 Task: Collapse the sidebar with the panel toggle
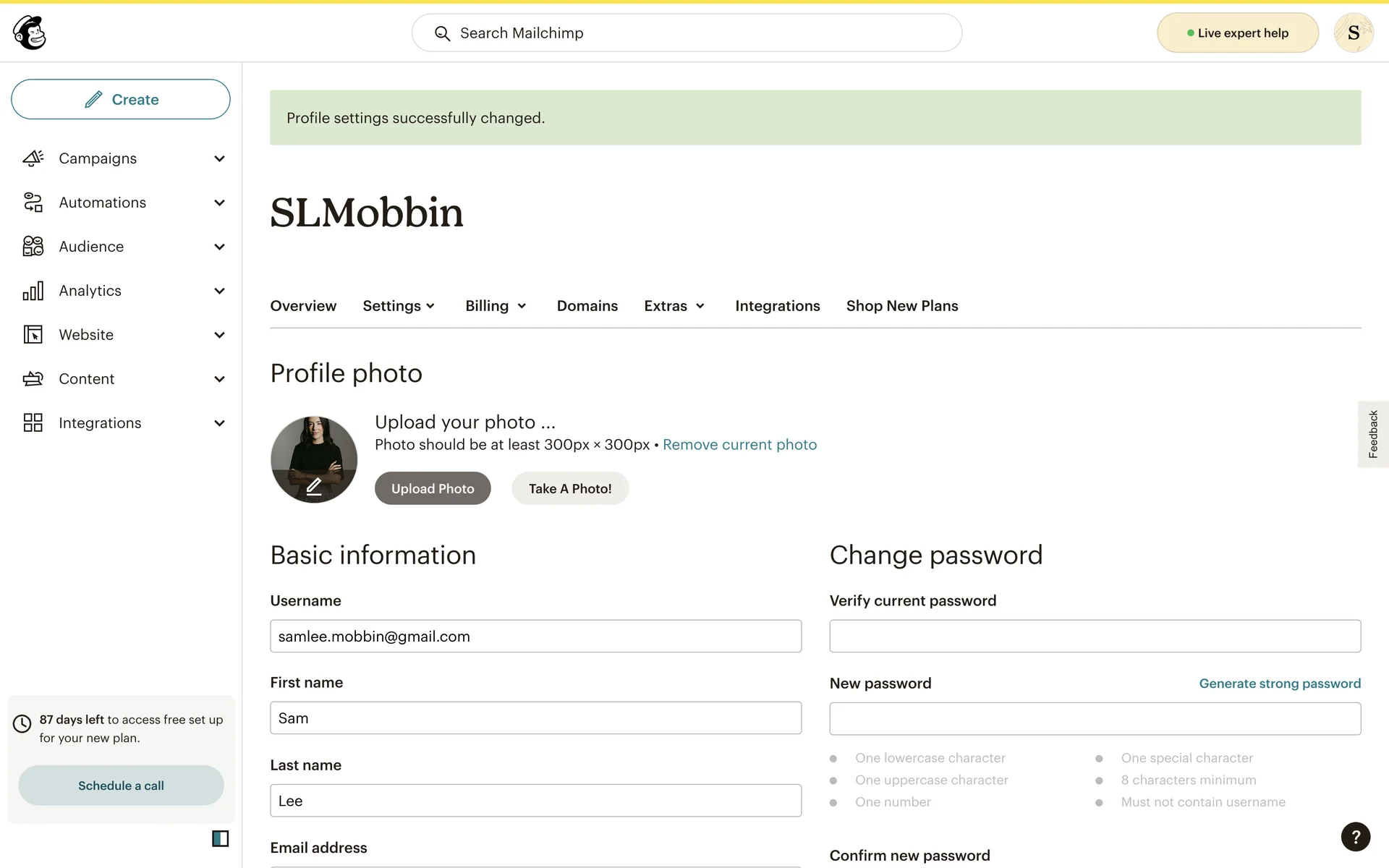(220, 838)
